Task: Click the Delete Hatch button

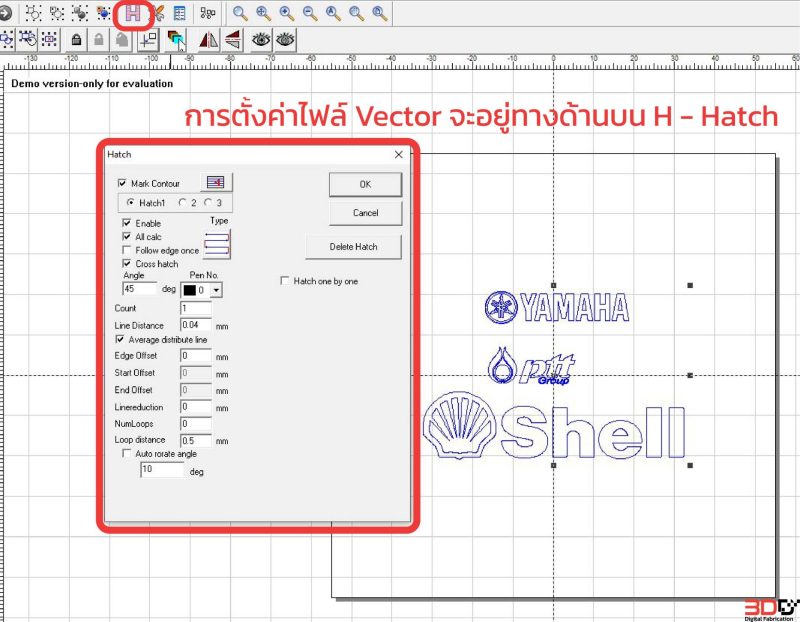Action: pyautogui.click(x=353, y=247)
